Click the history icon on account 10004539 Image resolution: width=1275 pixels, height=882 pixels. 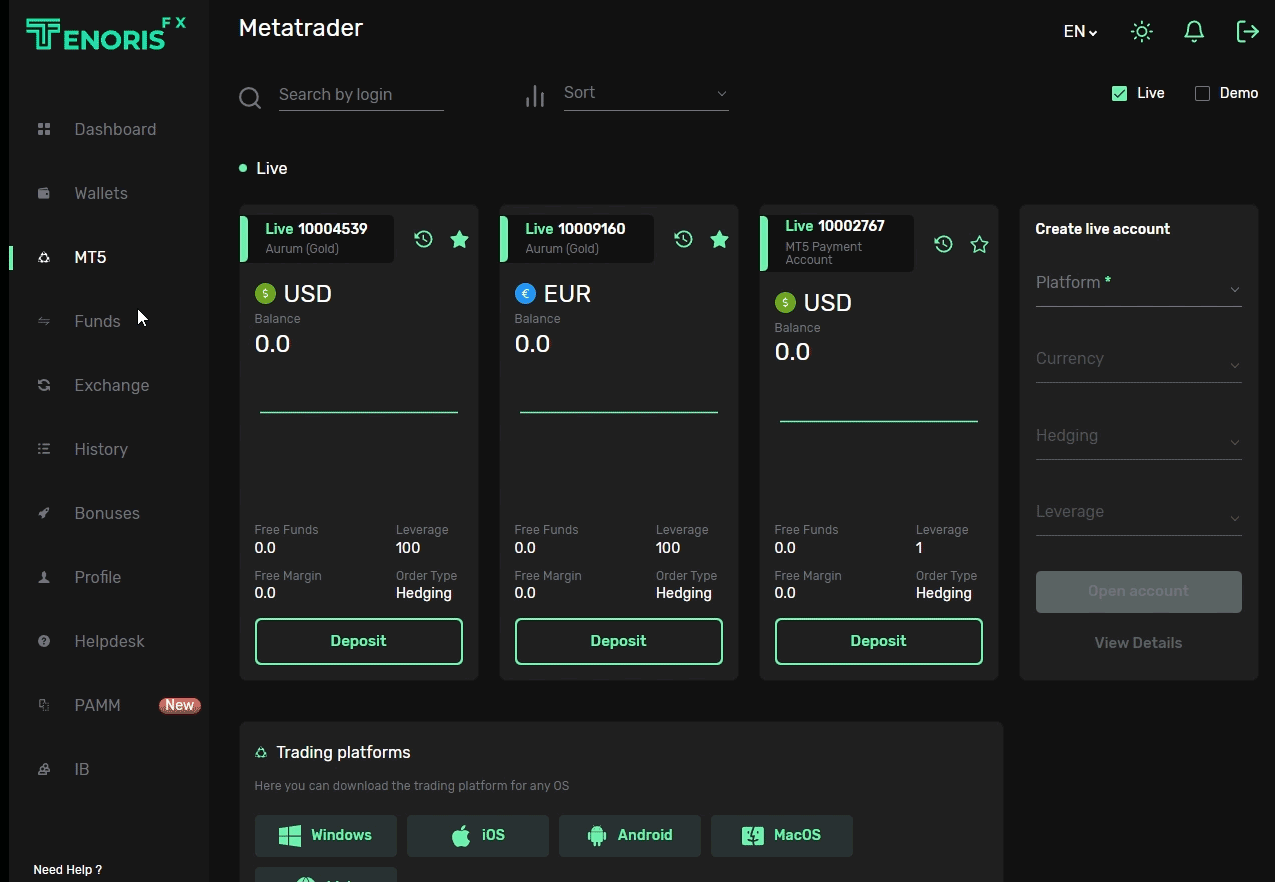click(x=423, y=239)
